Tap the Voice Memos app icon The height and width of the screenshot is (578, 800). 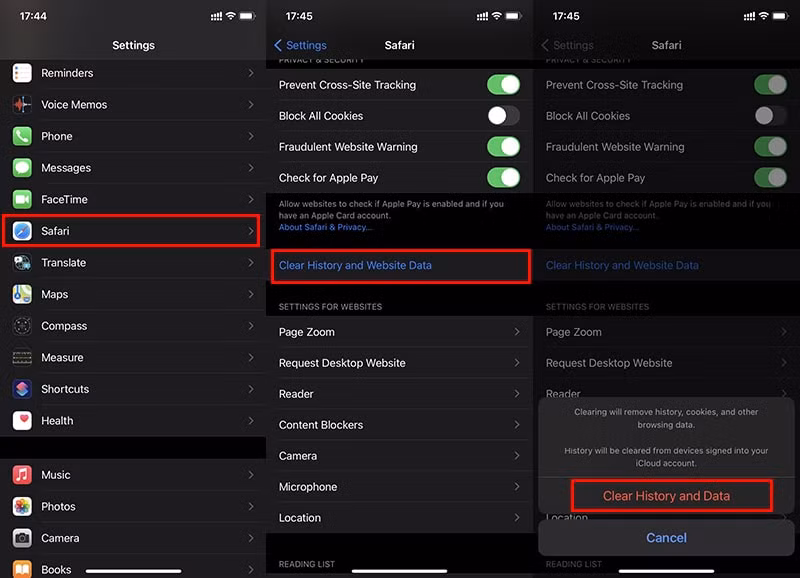point(22,105)
